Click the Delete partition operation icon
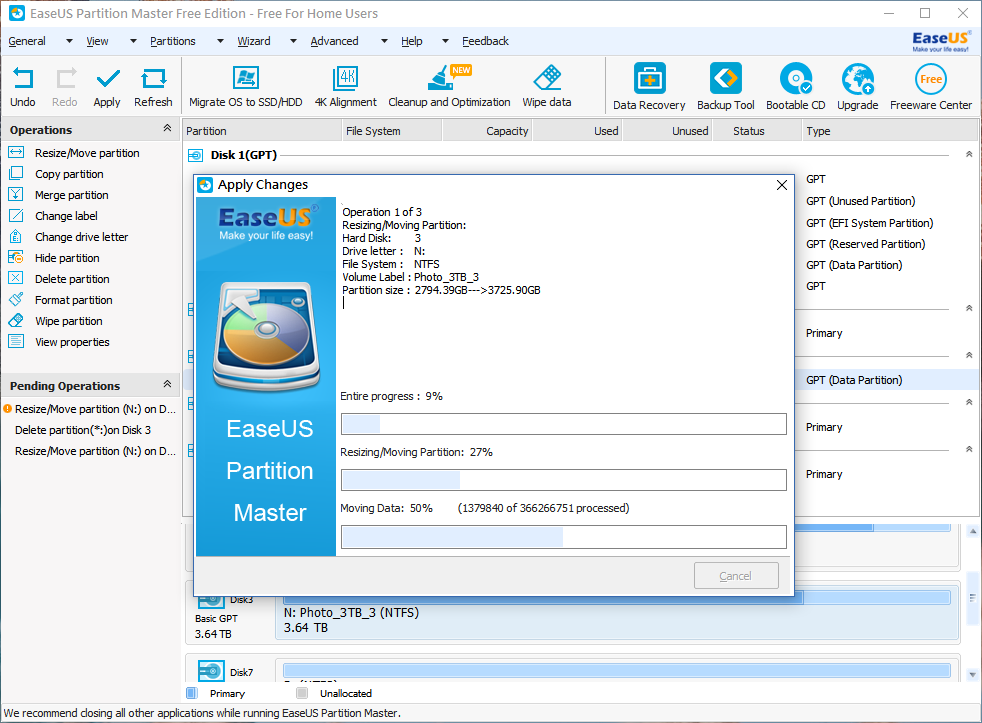The height and width of the screenshot is (723, 982). click(16, 279)
